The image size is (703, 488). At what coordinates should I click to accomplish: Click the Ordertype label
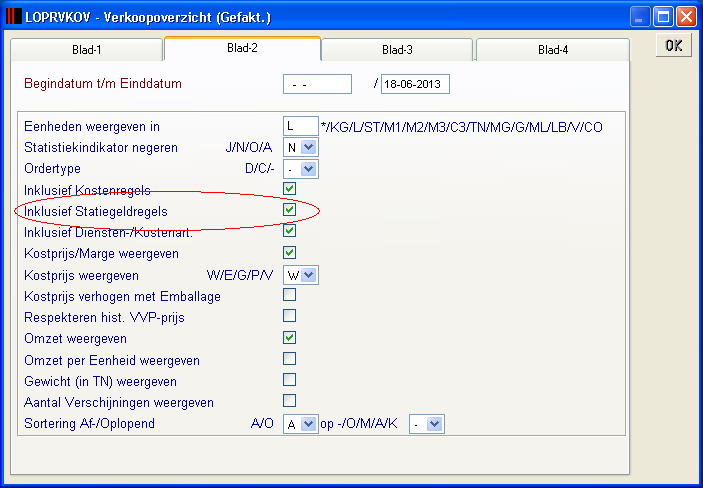pos(52,169)
